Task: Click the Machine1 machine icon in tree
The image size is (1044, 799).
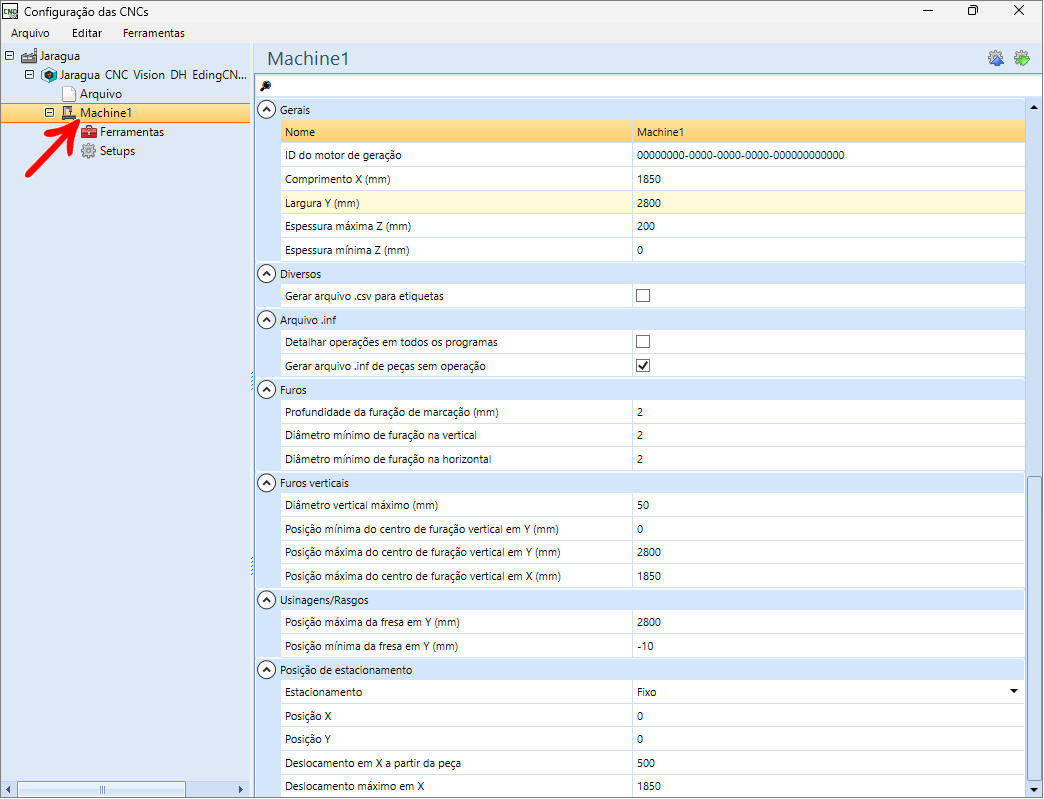Action: tap(69, 113)
